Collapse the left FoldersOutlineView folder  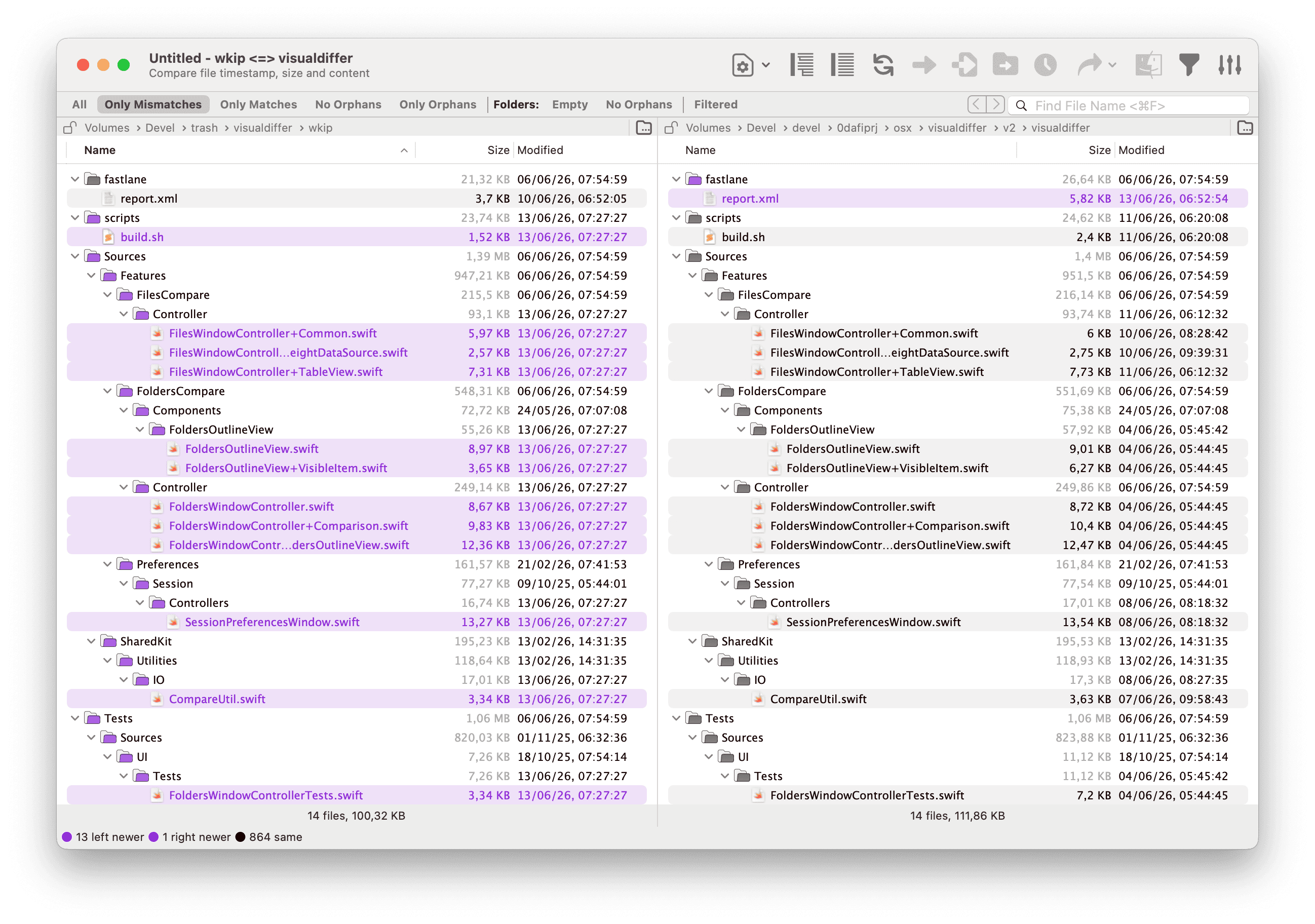point(140,430)
